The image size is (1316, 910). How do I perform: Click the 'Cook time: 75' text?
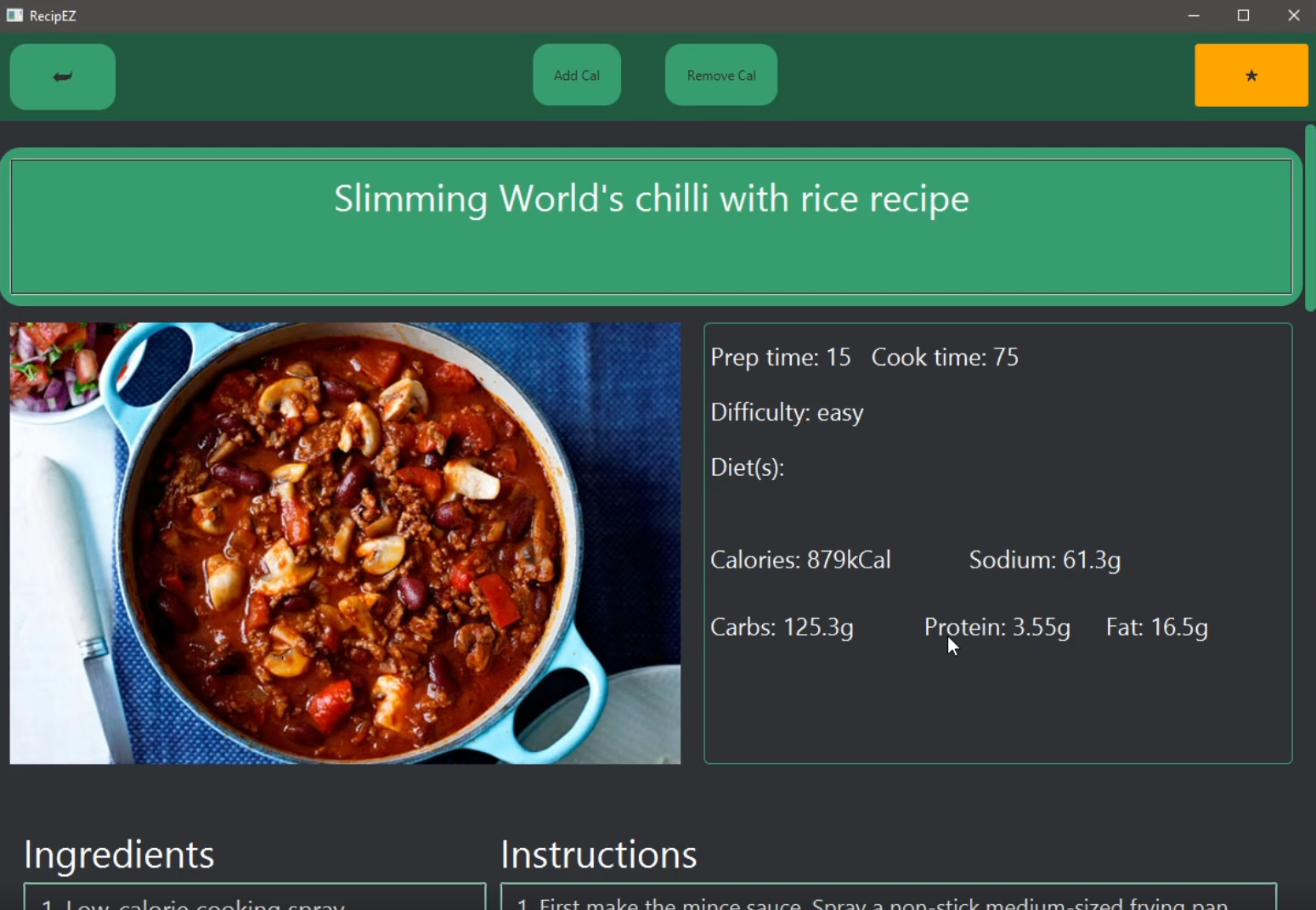[x=945, y=358]
